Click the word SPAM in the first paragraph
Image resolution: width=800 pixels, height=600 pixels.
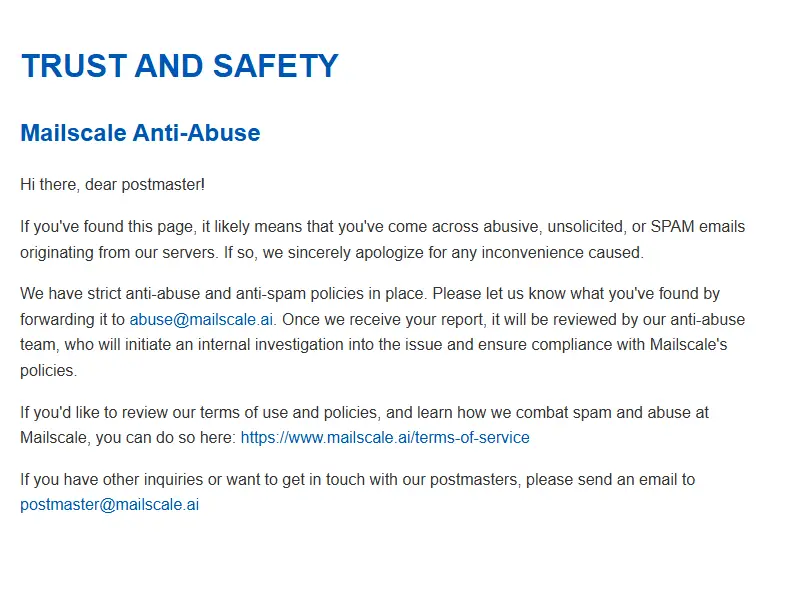672,227
